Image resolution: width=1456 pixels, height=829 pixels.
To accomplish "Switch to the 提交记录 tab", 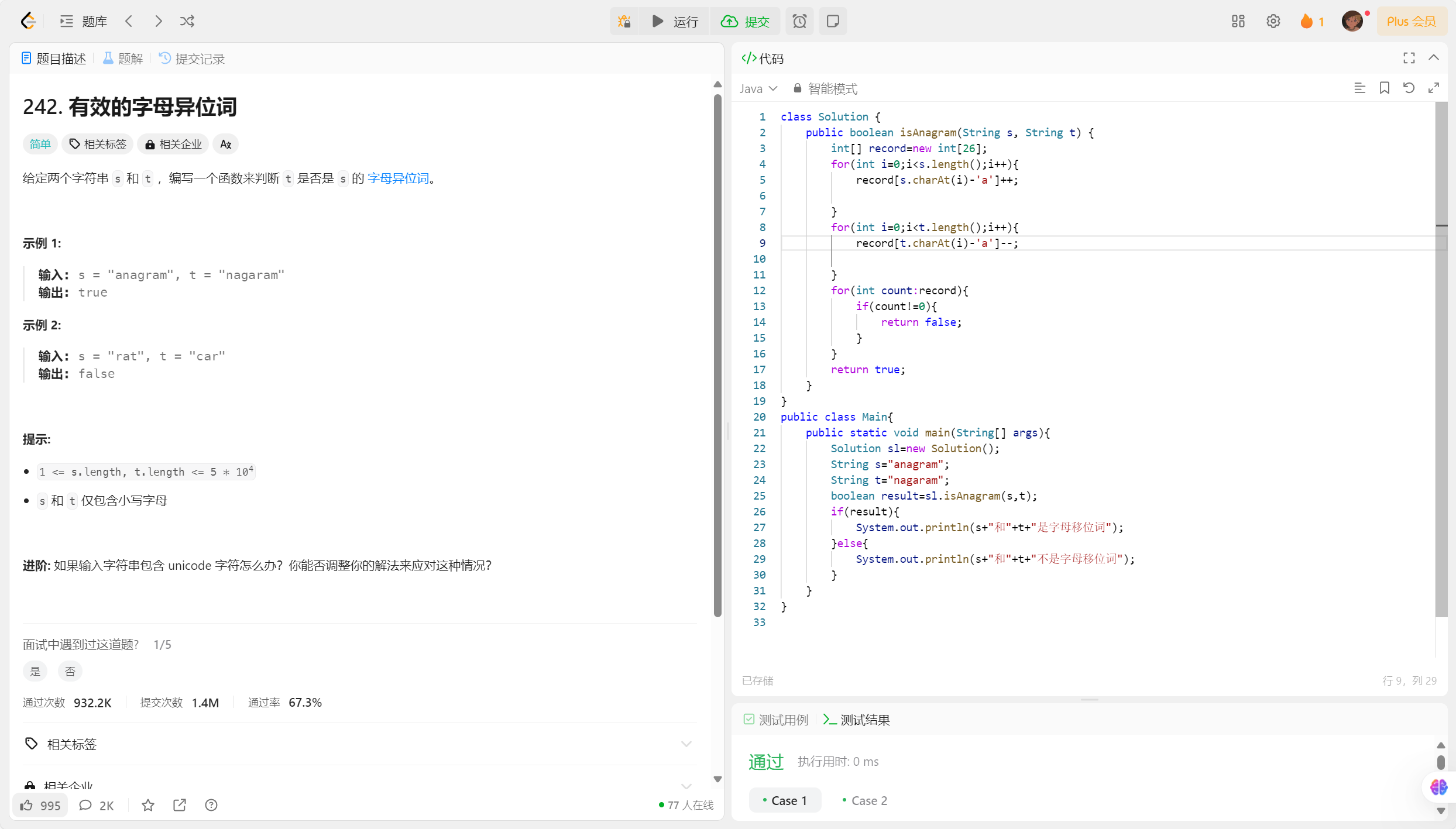I will pyautogui.click(x=192, y=59).
